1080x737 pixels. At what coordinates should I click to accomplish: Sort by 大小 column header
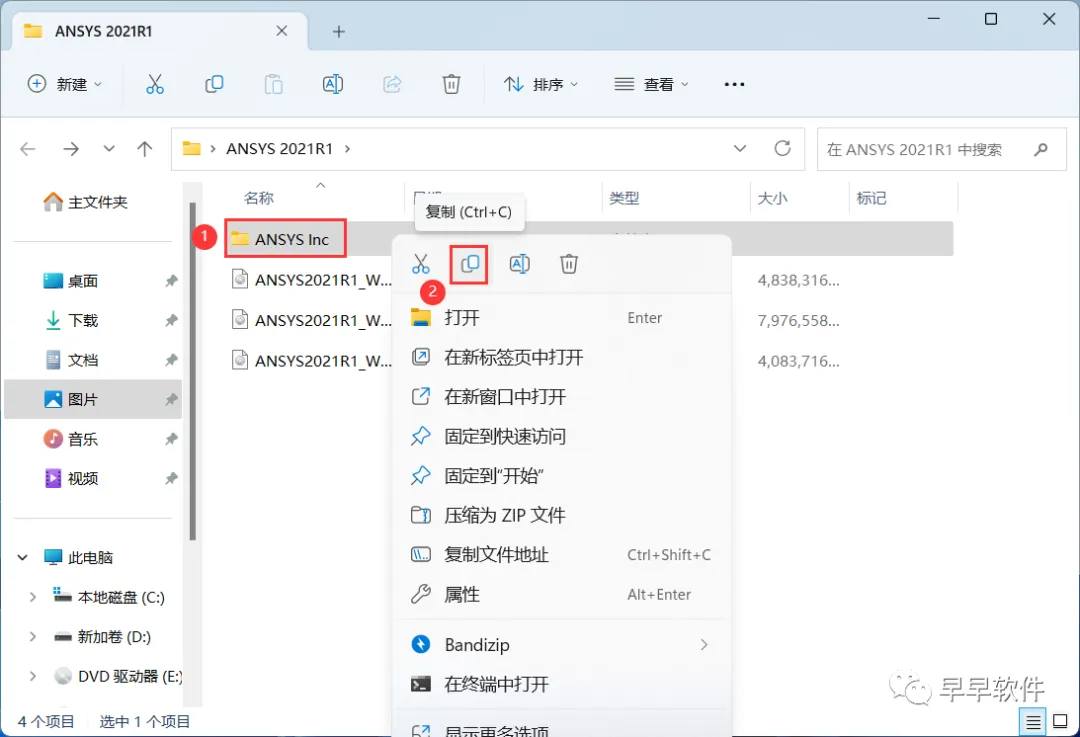click(772, 198)
